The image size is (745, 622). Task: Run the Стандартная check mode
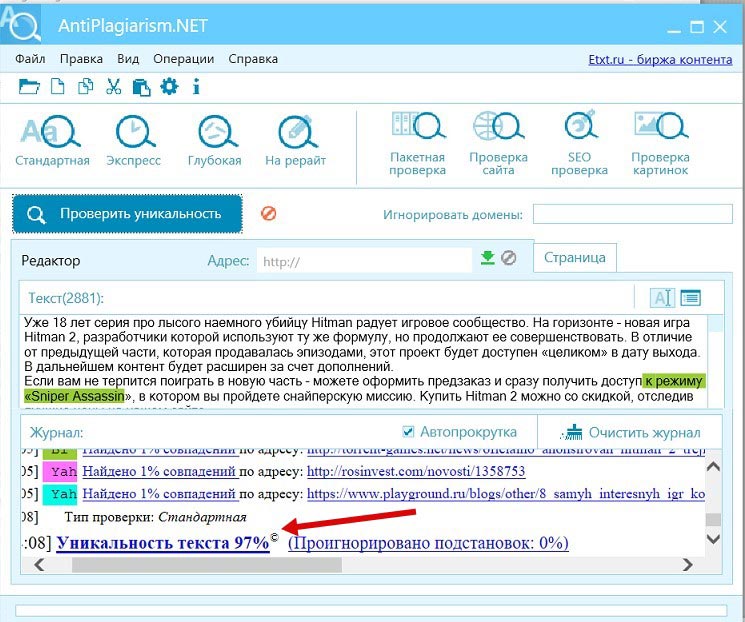(52, 141)
